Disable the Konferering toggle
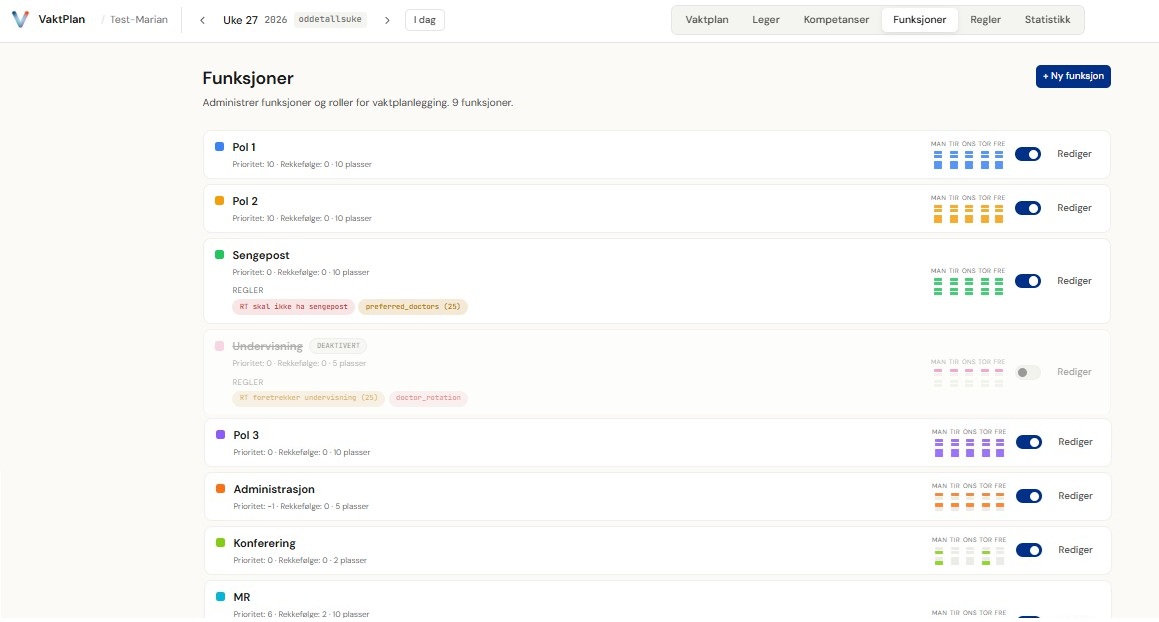Screen dimensions: 1159x622 click(1028, 550)
